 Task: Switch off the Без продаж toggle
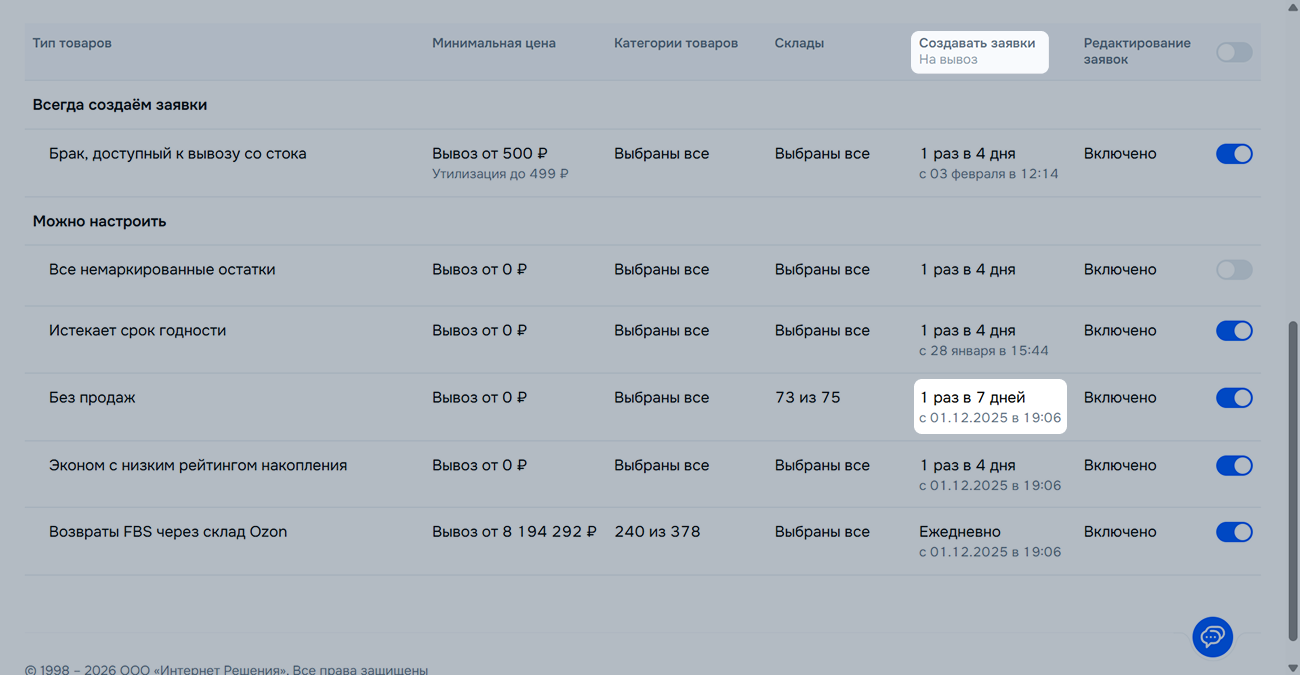pyautogui.click(x=1234, y=398)
